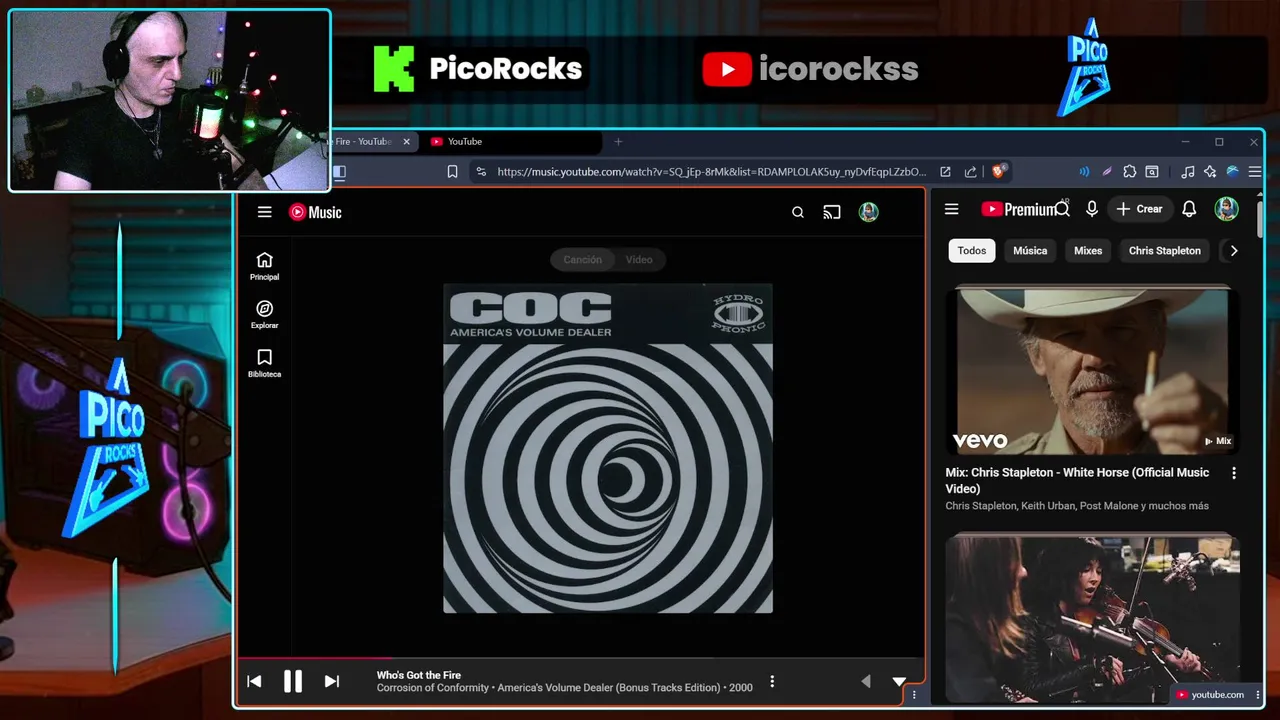This screenshot has height=720, width=1280.
Task: View site information in address bar
Action: pos(481,172)
